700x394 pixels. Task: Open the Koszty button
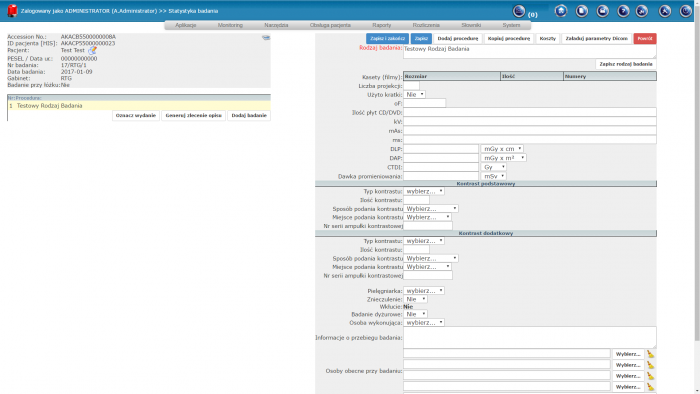click(x=548, y=39)
